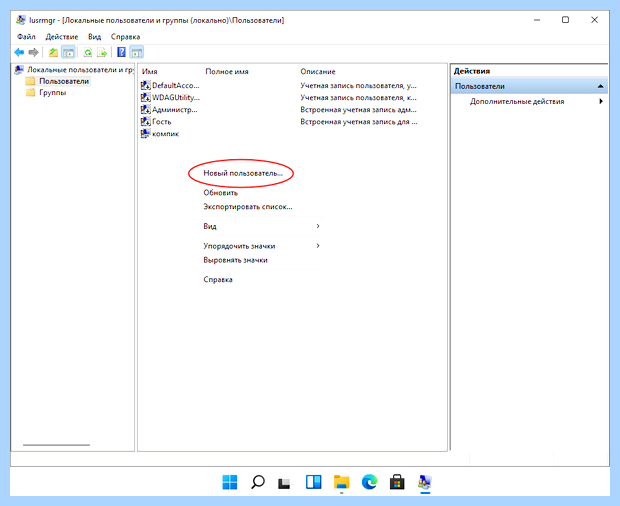This screenshot has width=620, height=506.
Task: Click the Гость user icon
Action: click(x=146, y=121)
